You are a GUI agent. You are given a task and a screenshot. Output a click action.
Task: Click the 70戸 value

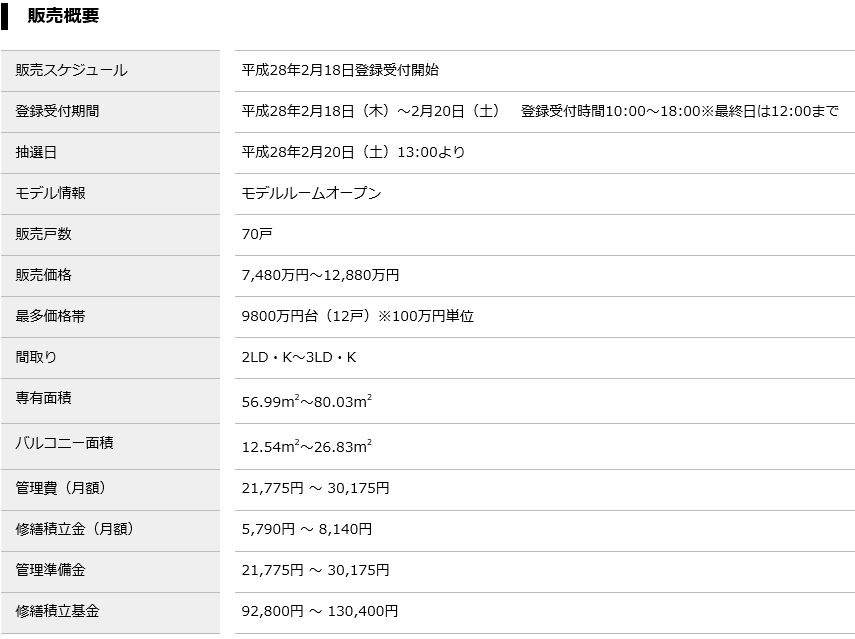click(257, 234)
